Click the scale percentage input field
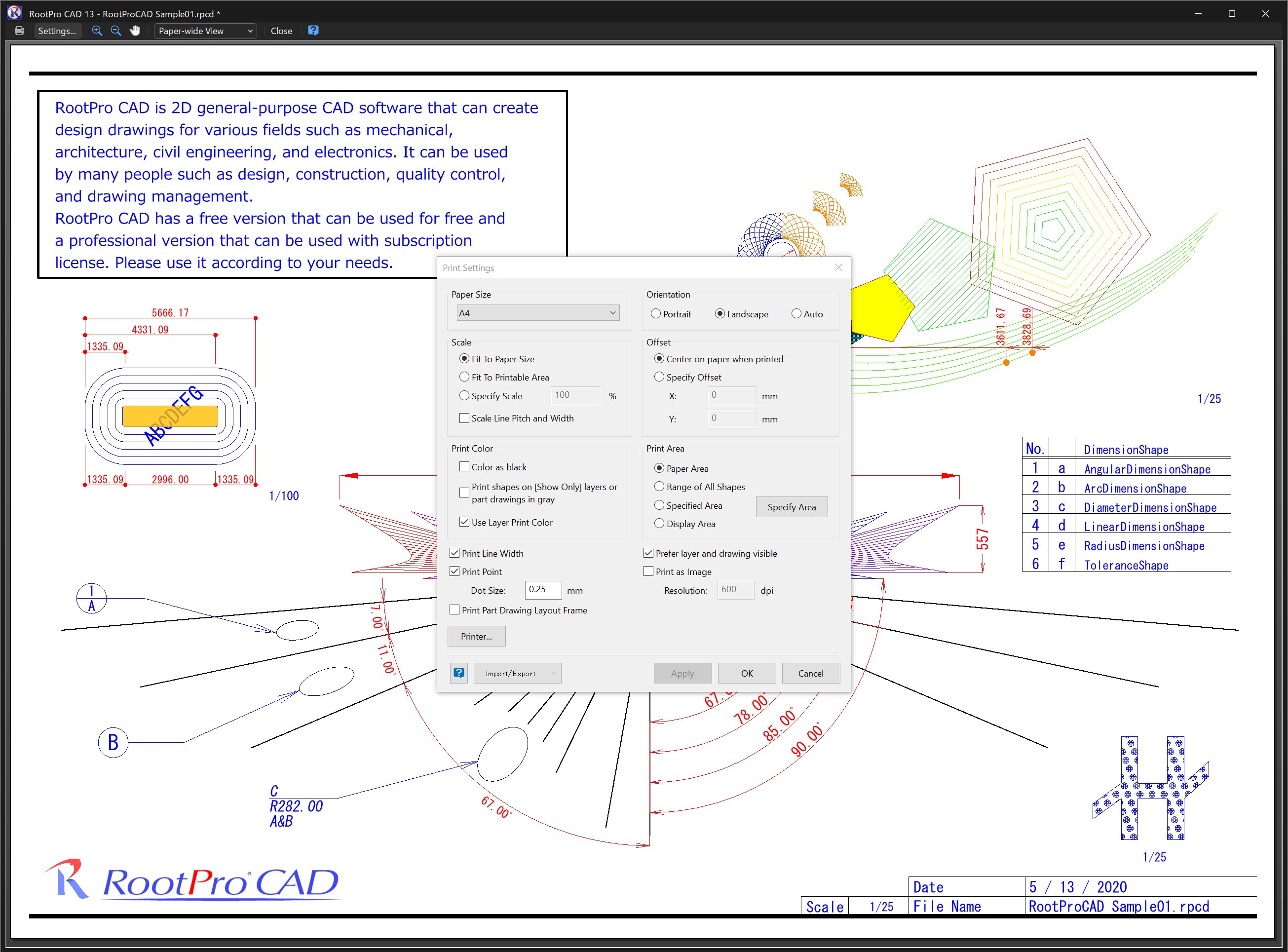The image size is (1288, 952). point(574,395)
